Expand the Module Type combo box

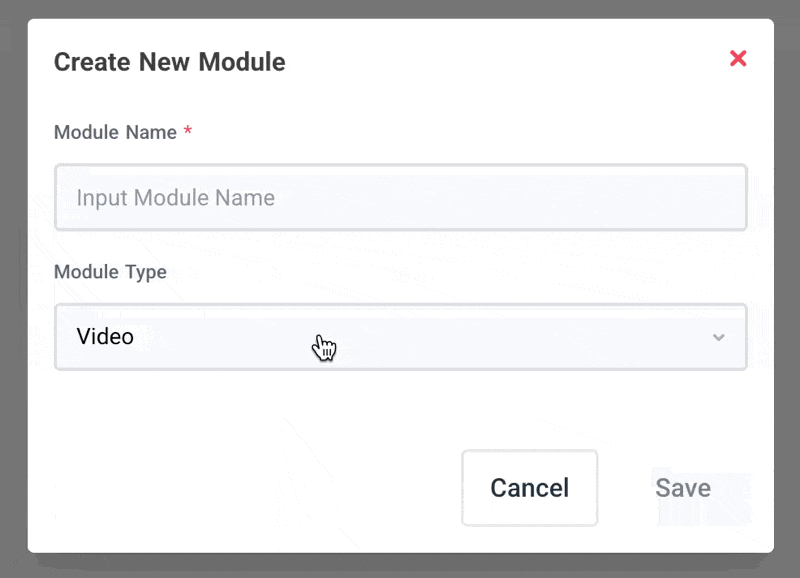pos(400,337)
